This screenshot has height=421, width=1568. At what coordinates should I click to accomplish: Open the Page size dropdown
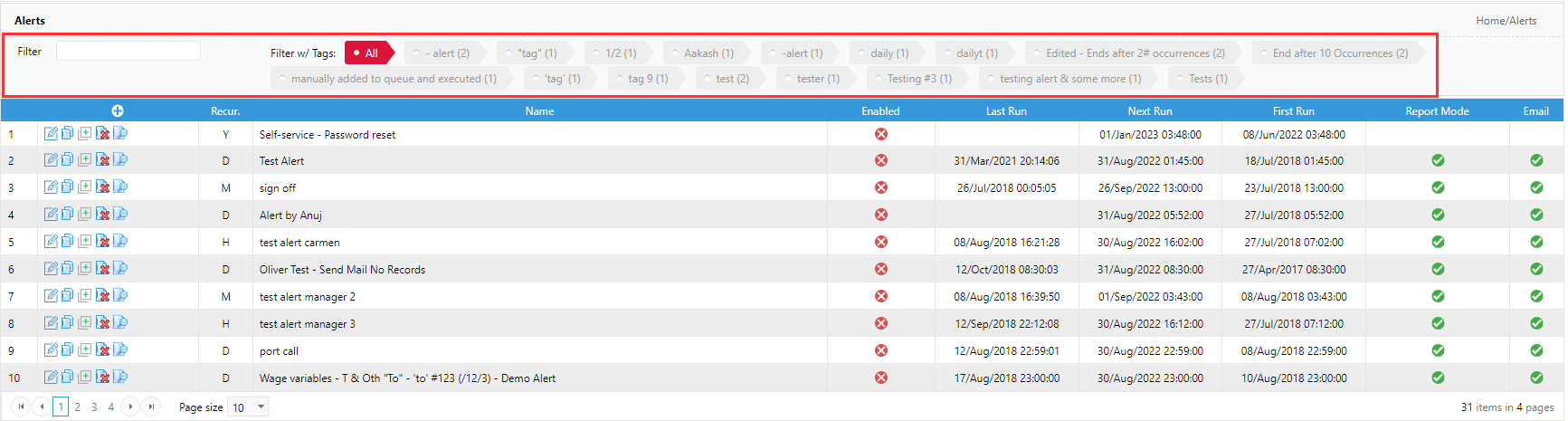coord(248,407)
